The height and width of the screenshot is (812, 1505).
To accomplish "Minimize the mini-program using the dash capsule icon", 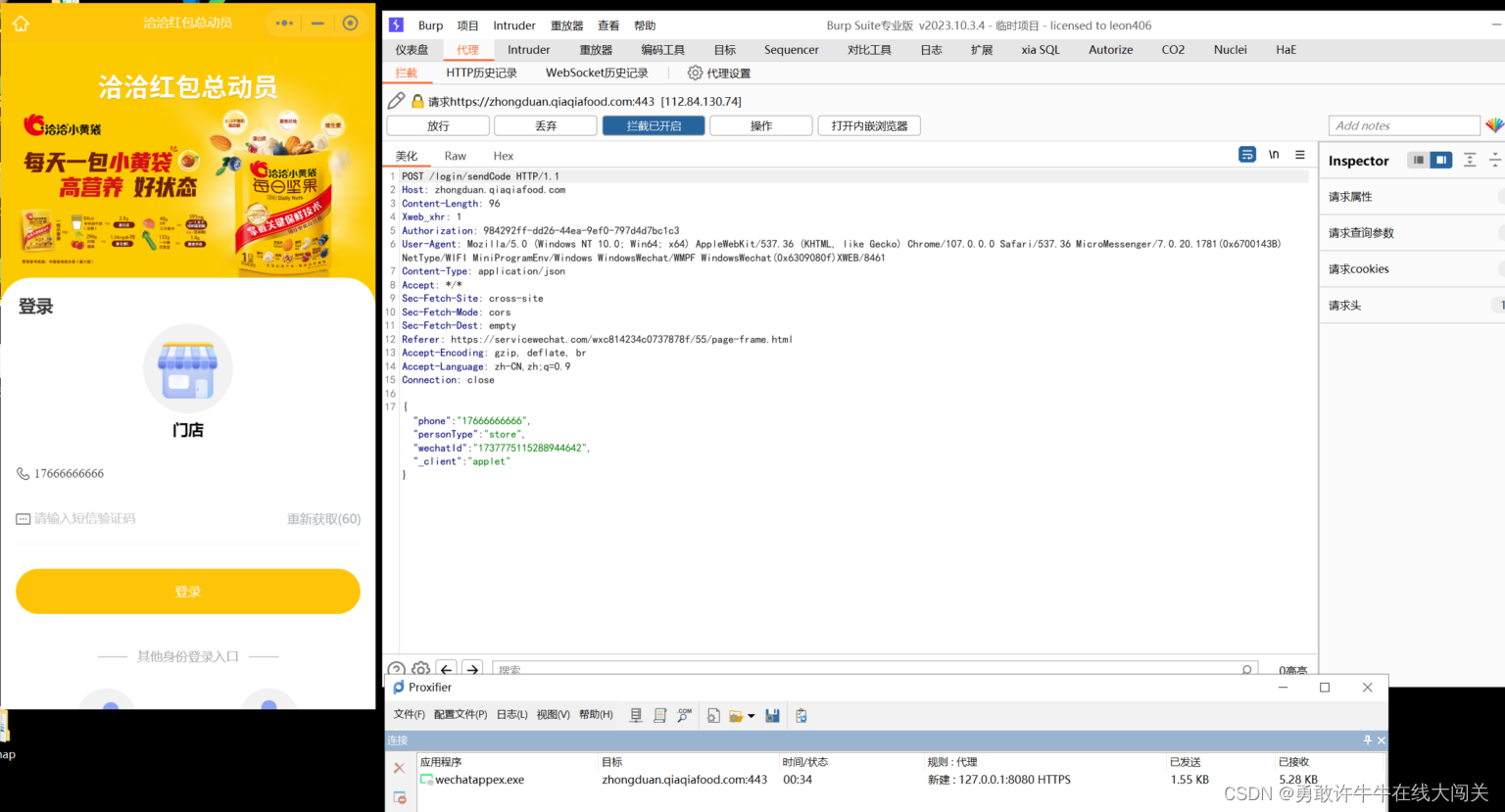I will click(x=317, y=24).
